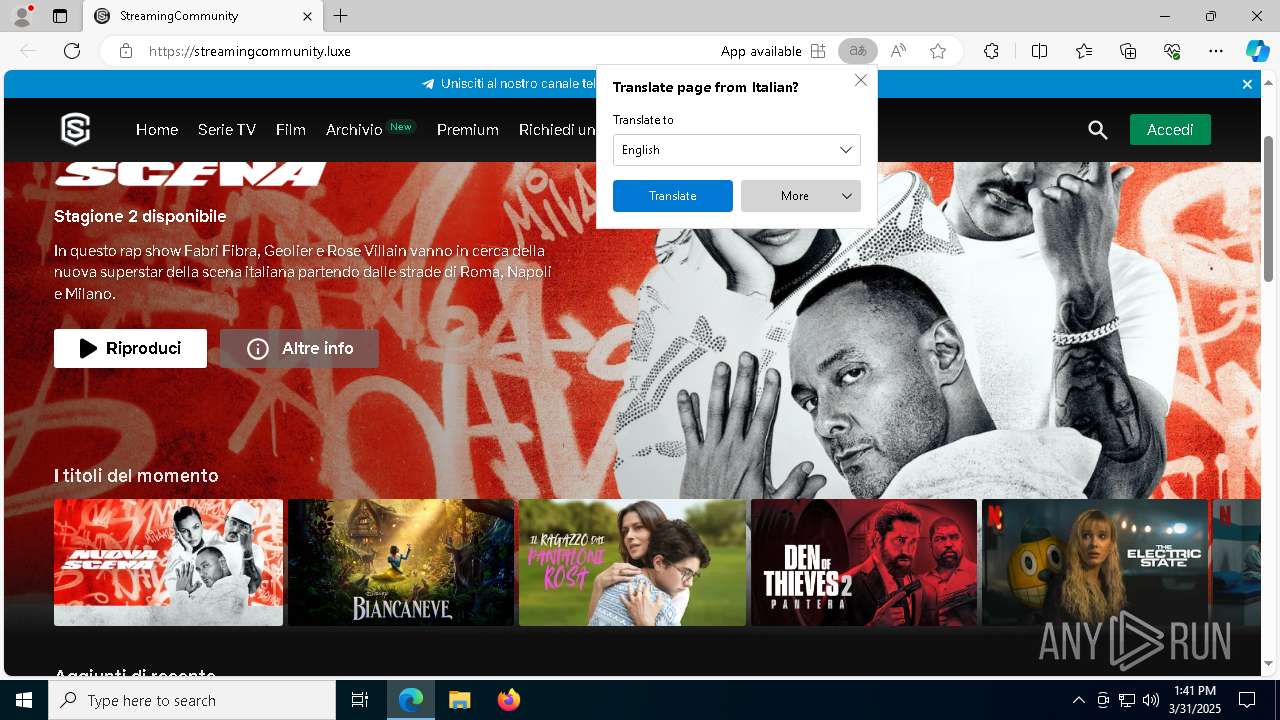
Task: Click the Altre info button
Action: (299, 348)
